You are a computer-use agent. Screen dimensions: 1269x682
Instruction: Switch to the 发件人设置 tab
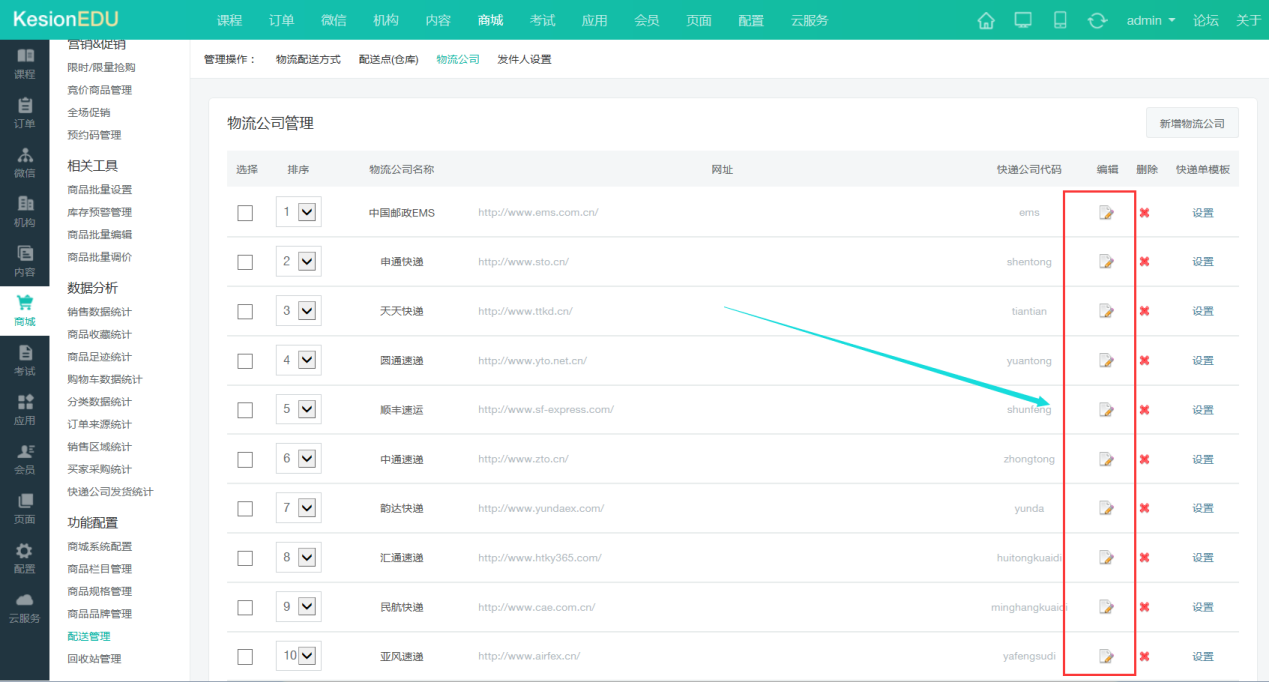click(x=524, y=59)
